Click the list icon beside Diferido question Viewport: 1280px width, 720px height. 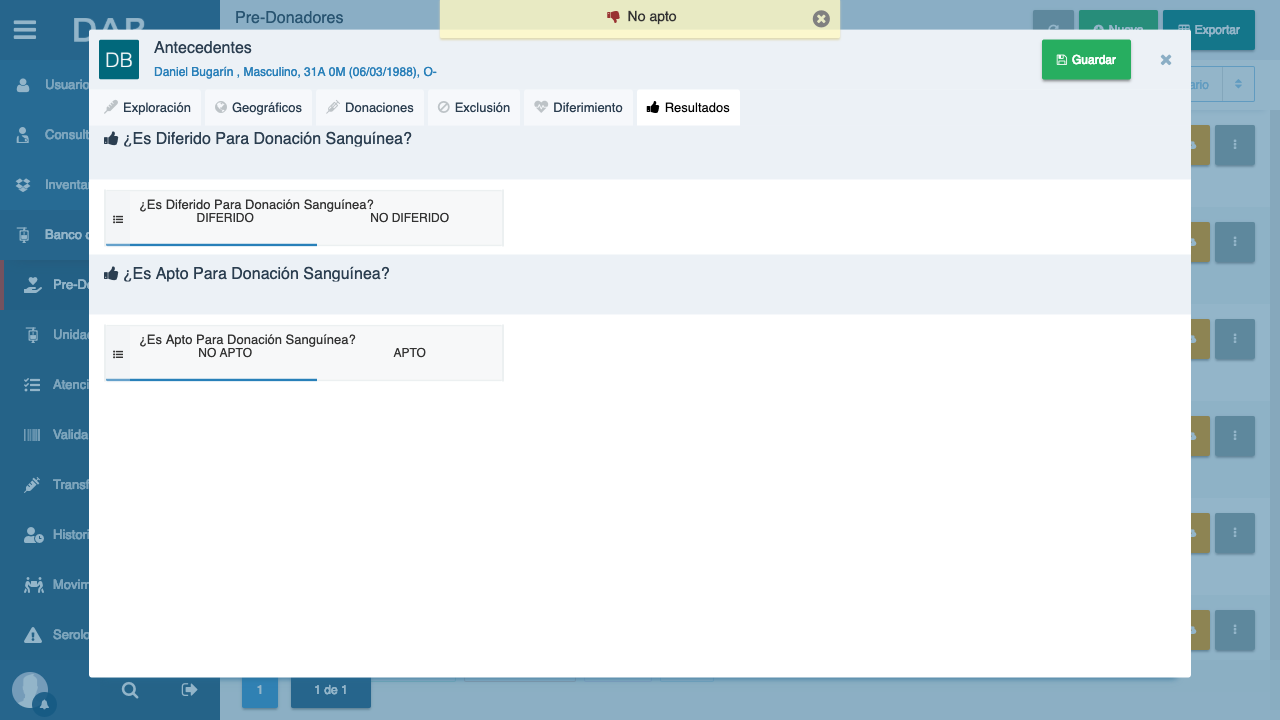pos(118,219)
